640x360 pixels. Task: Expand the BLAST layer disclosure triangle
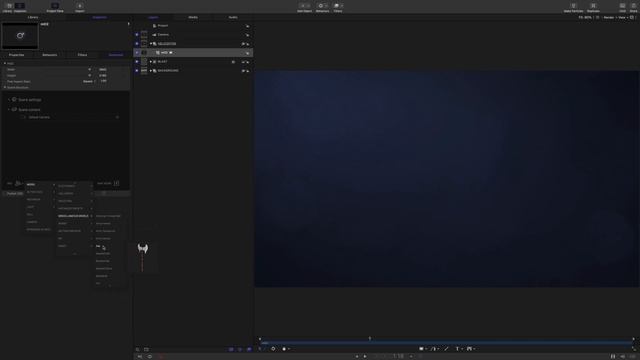click(x=151, y=62)
